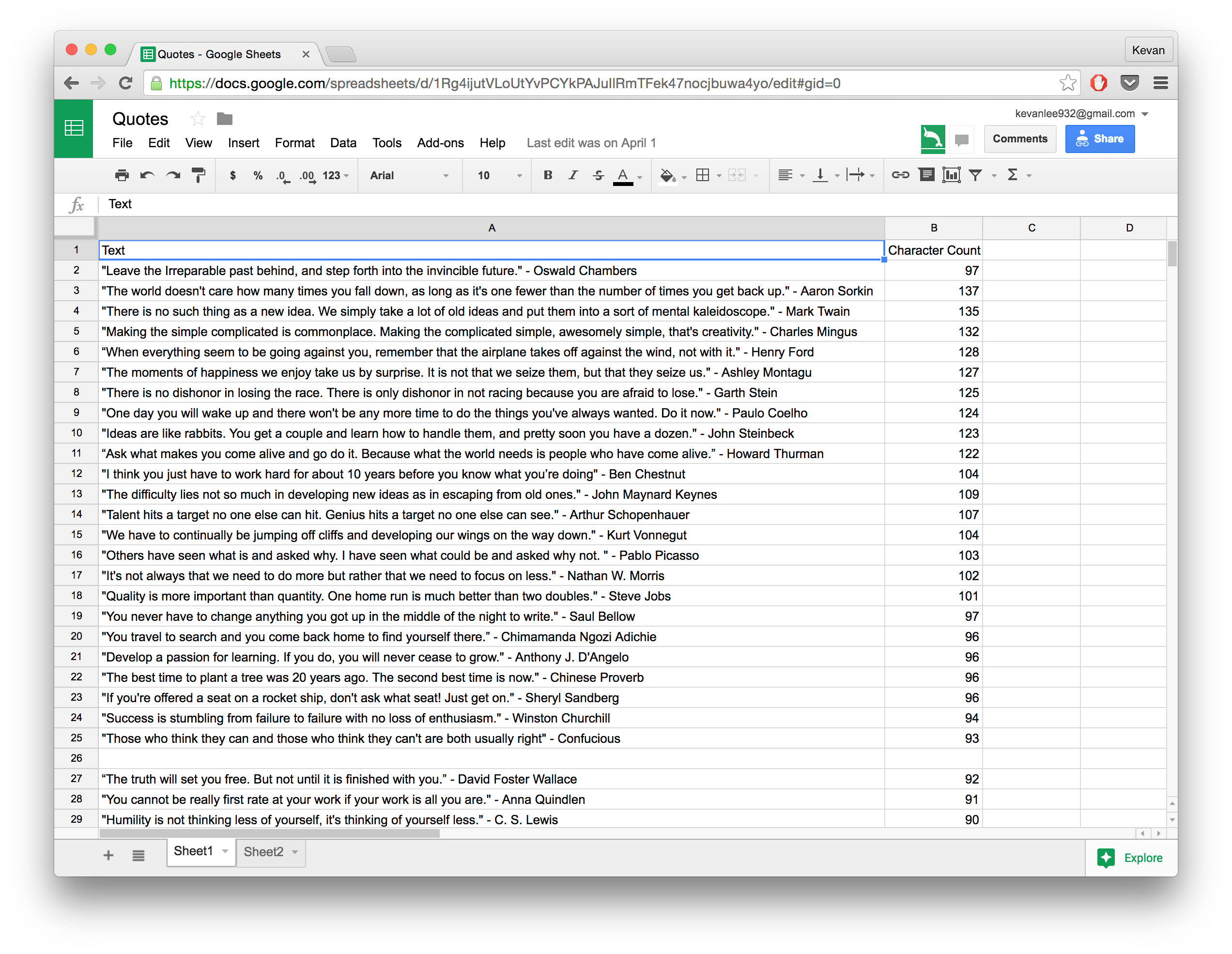Open the font family dropdown
Viewport: 1232px width, 954px height.
410,175
